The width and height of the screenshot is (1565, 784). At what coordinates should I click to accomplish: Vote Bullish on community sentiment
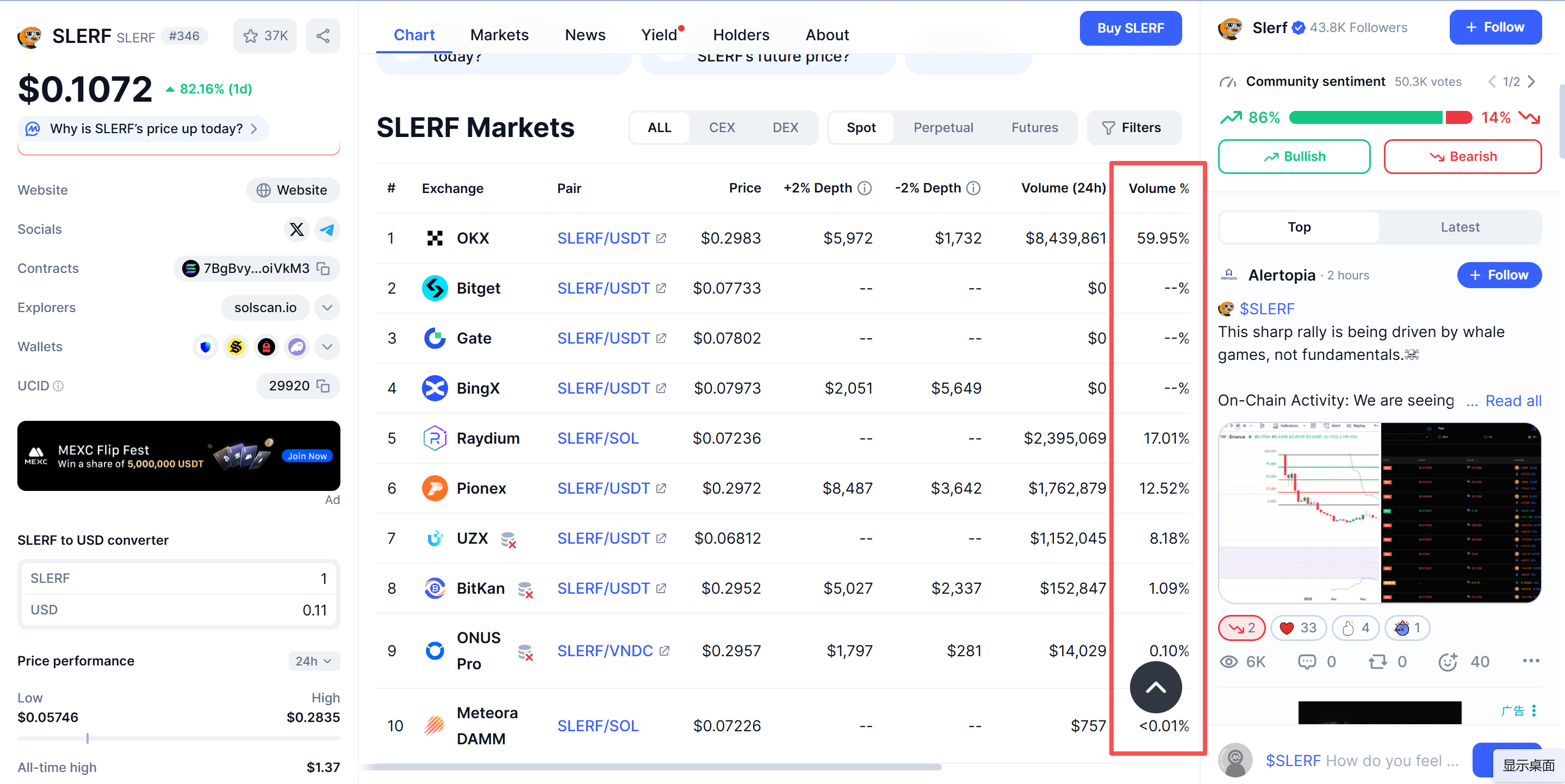coord(1294,157)
